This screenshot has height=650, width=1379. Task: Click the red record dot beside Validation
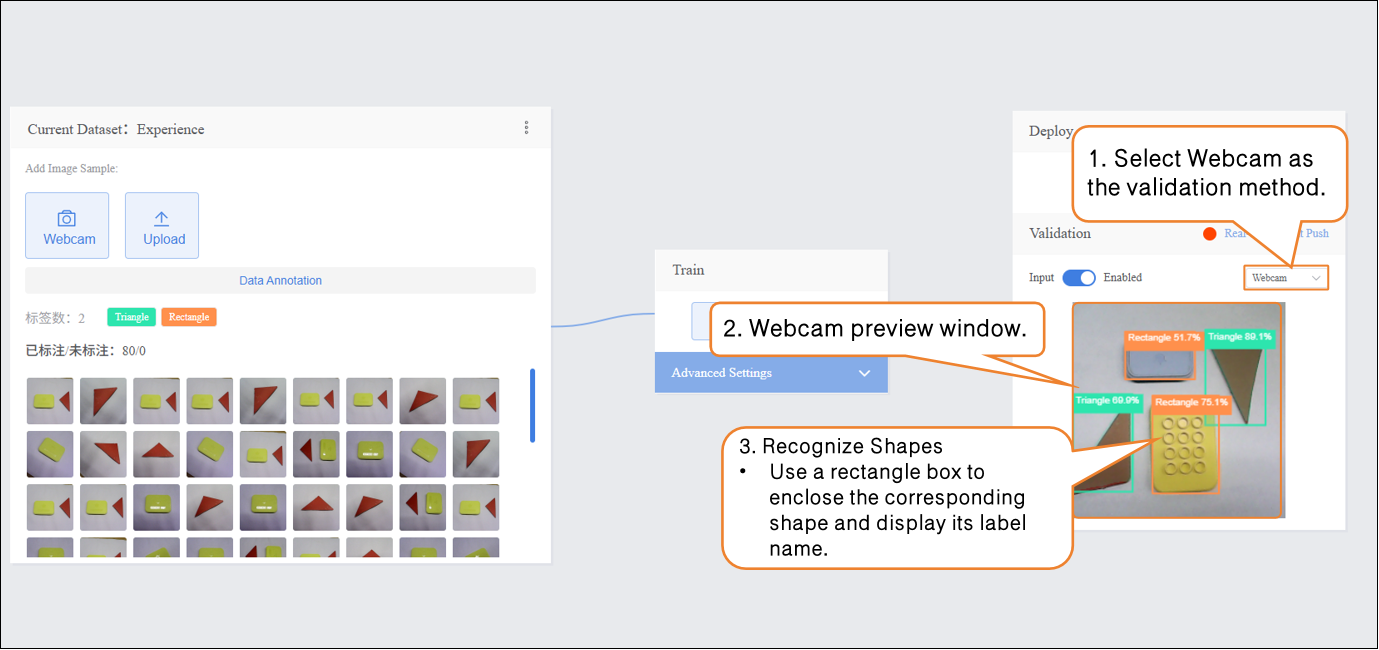coord(1209,234)
